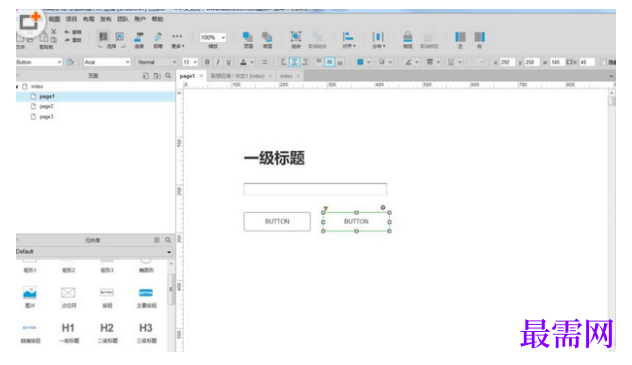Open the Normal font weight dropdown
632x365 pixels.
(156, 62)
